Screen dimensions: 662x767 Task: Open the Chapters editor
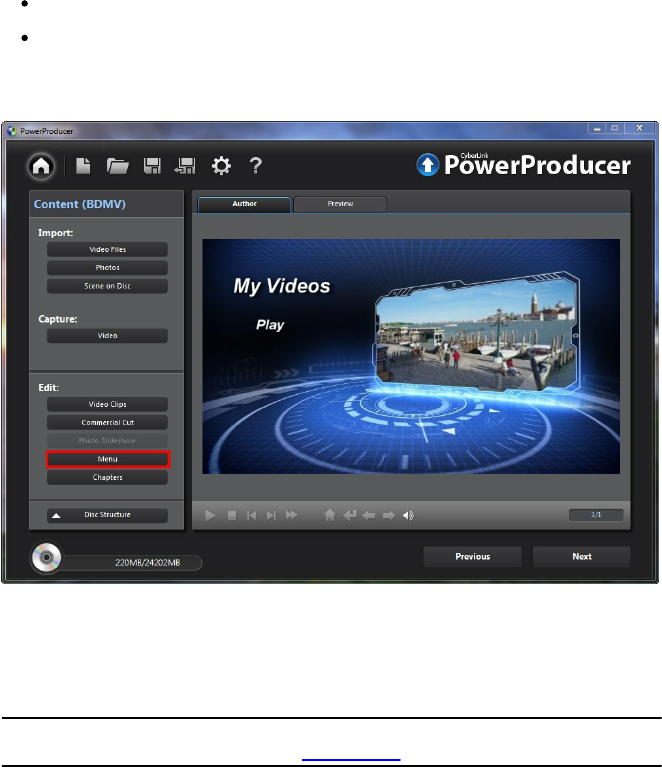coord(107,477)
